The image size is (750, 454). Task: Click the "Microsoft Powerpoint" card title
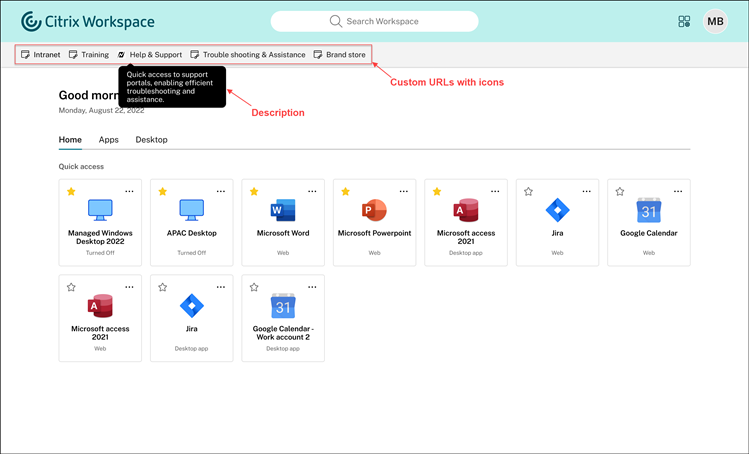(375, 233)
